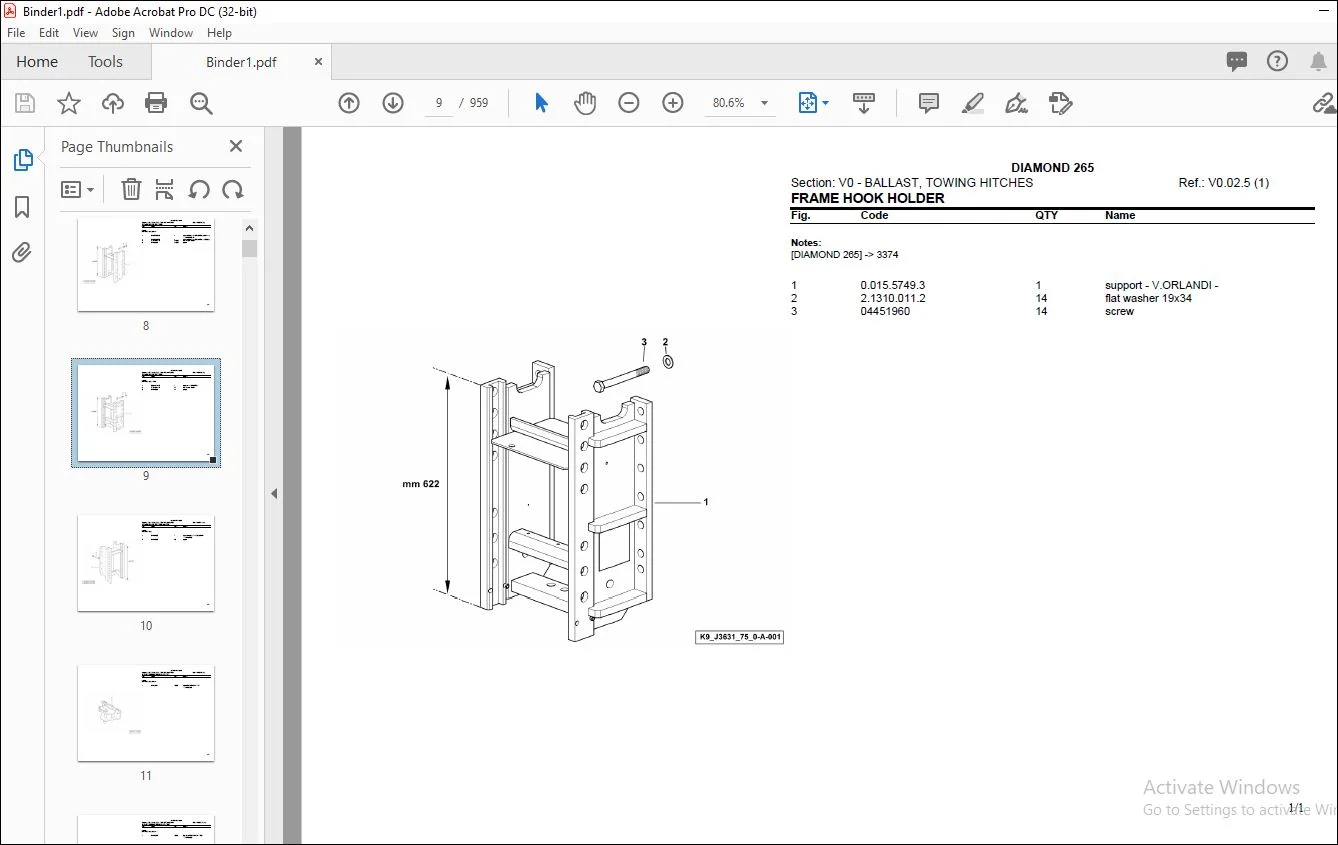Click part code 0.015.5749.3

[893, 285]
